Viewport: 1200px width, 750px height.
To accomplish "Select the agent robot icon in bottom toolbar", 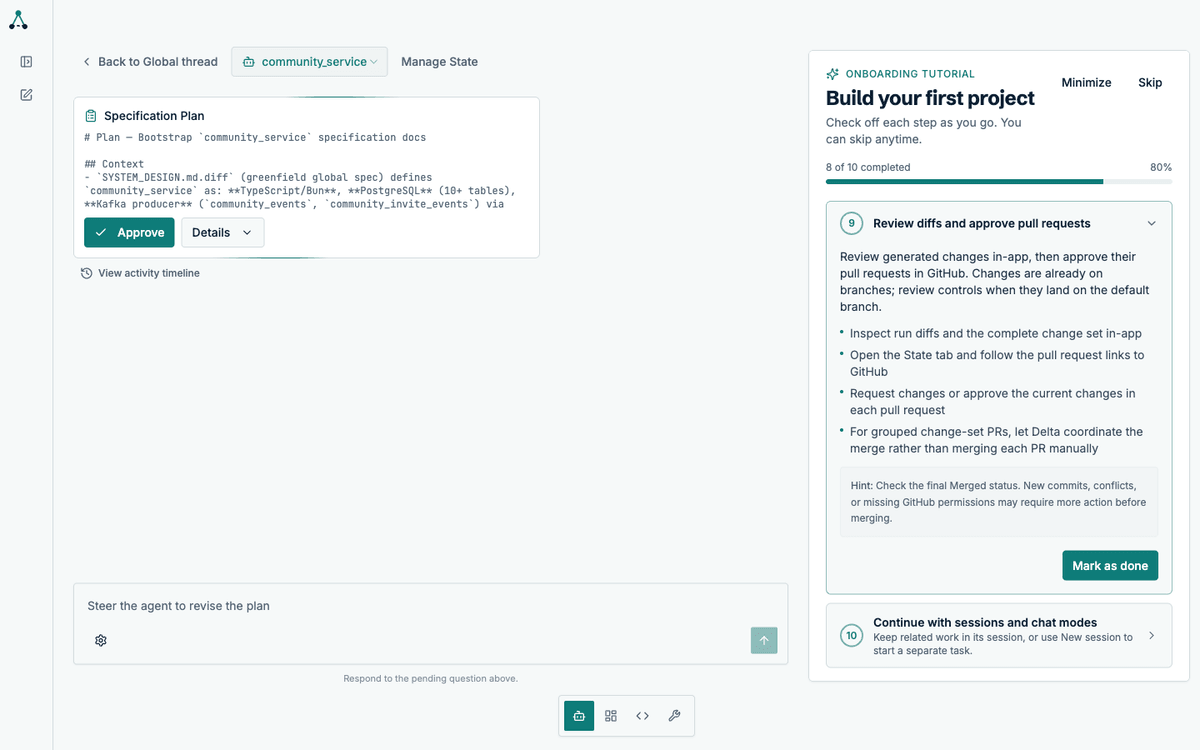I will click(x=579, y=716).
